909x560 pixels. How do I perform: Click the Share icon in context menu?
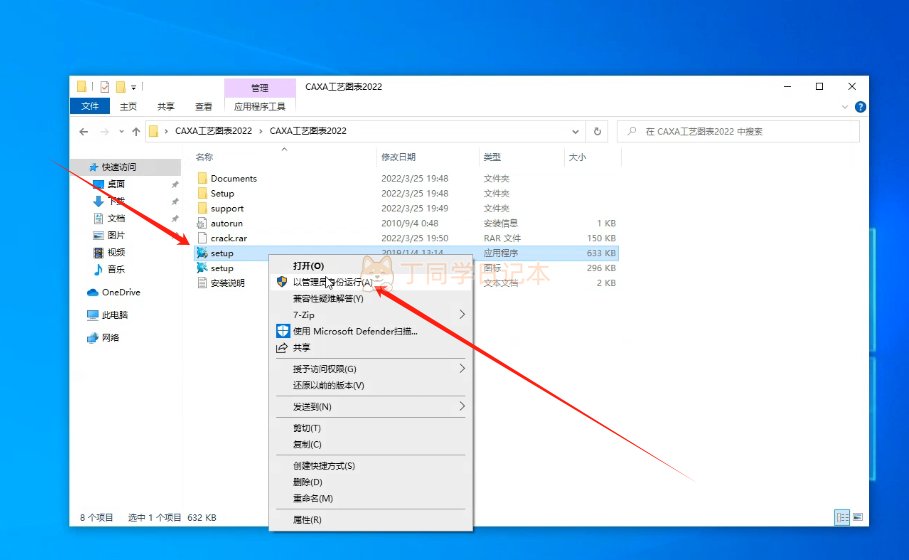[x=282, y=348]
